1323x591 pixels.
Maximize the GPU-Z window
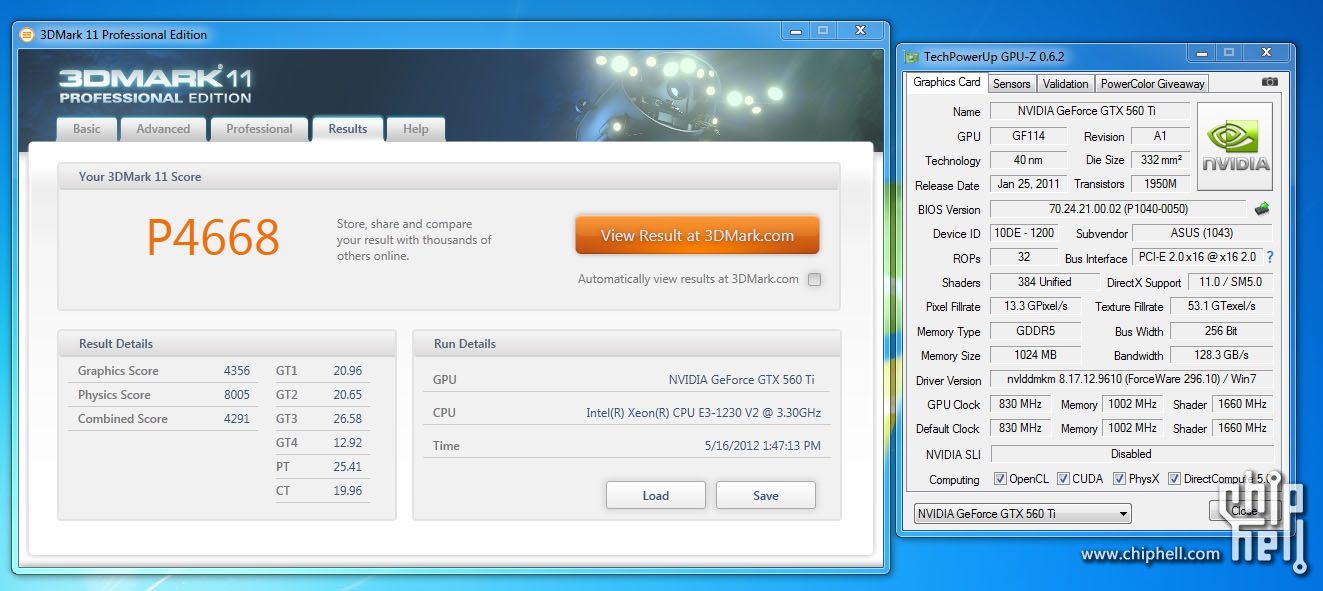pyautogui.click(x=1229, y=53)
